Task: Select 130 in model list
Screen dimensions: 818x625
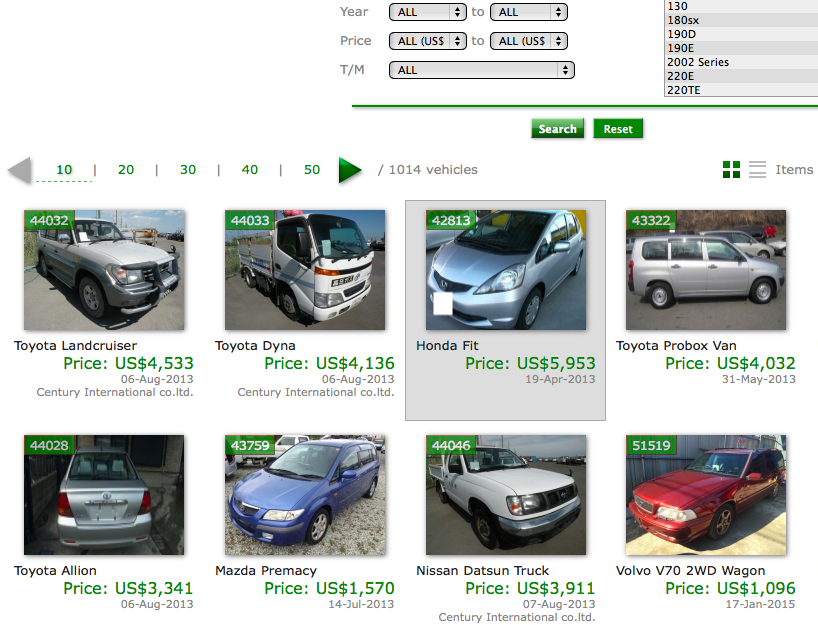Action: click(741, 6)
